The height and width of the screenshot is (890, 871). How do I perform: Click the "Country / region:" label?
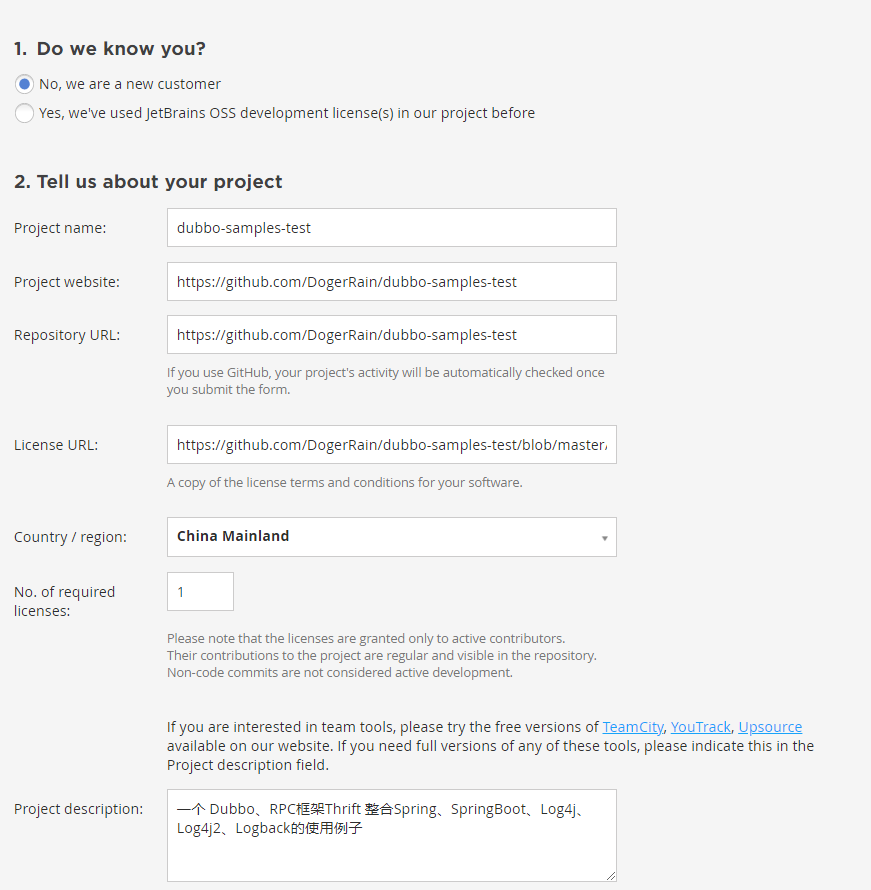pyautogui.click(x=70, y=537)
